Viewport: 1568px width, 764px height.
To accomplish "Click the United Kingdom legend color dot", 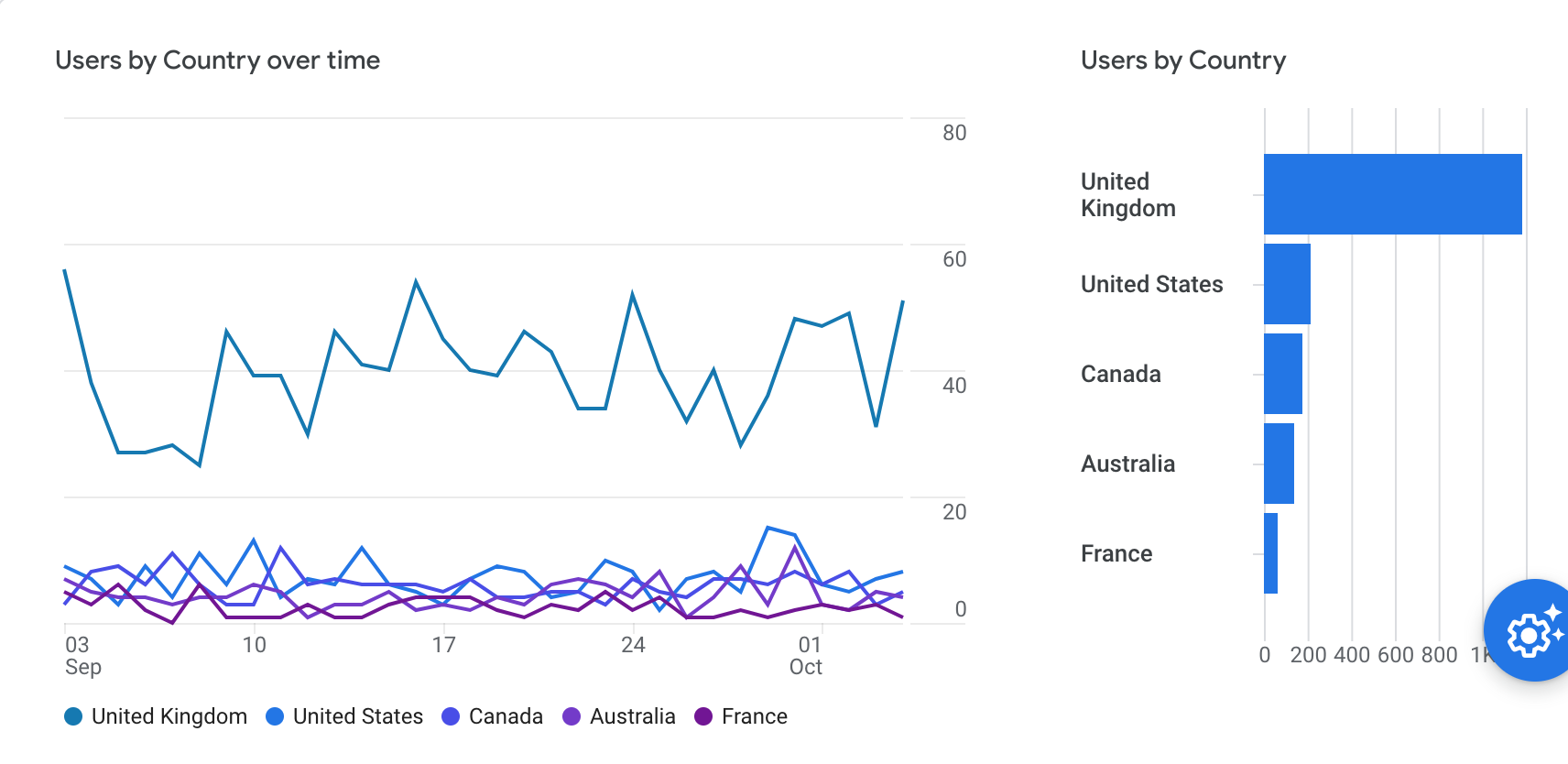I will (x=73, y=716).
